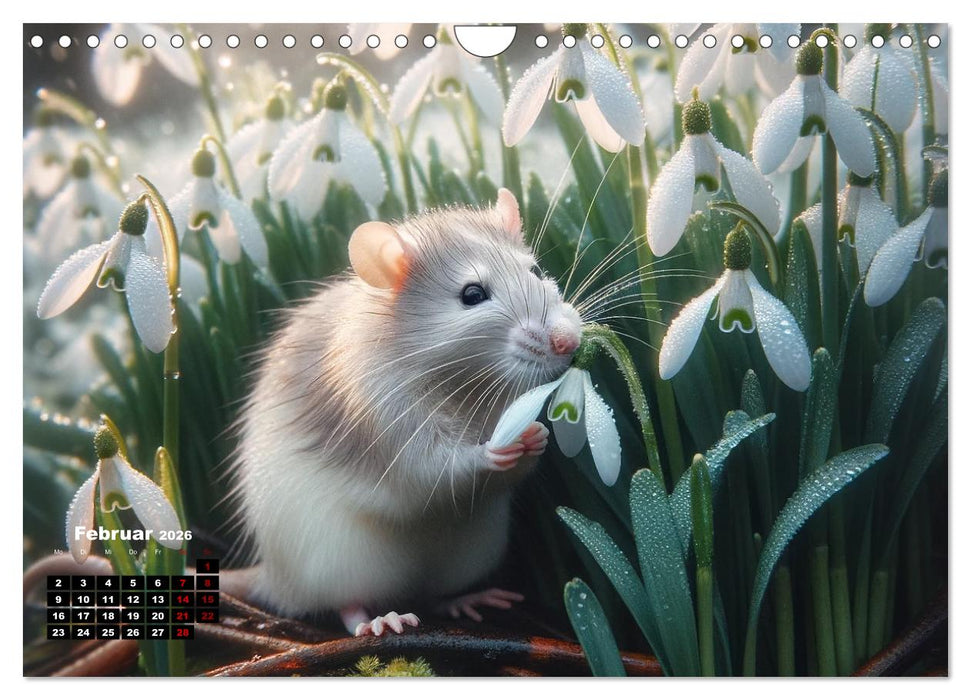Switch to the Do column tab
The image size is (971, 700).
[x=133, y=551]
